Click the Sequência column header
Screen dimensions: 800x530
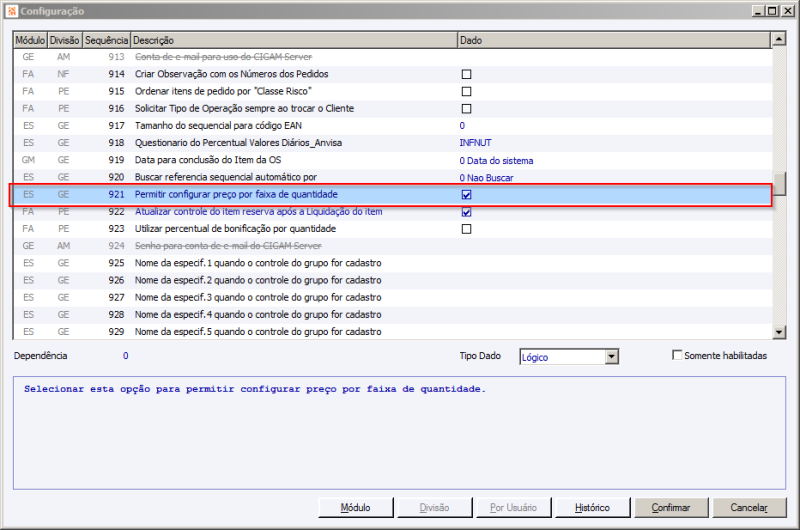coord(107,40)
